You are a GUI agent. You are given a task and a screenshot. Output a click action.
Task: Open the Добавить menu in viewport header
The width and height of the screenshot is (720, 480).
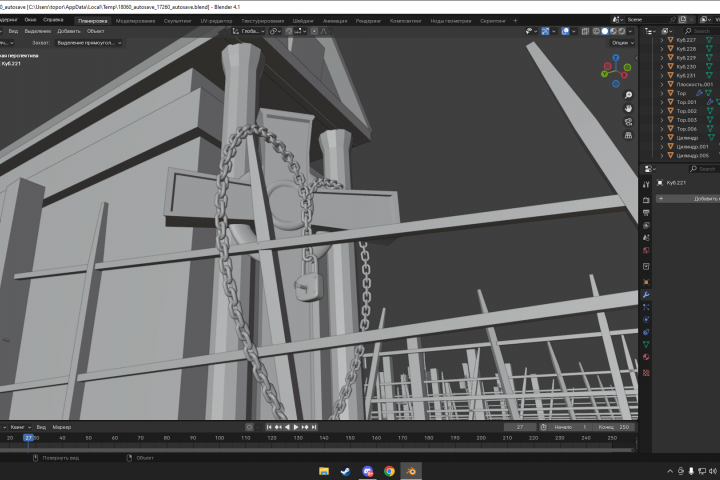(x=69, y=31)
